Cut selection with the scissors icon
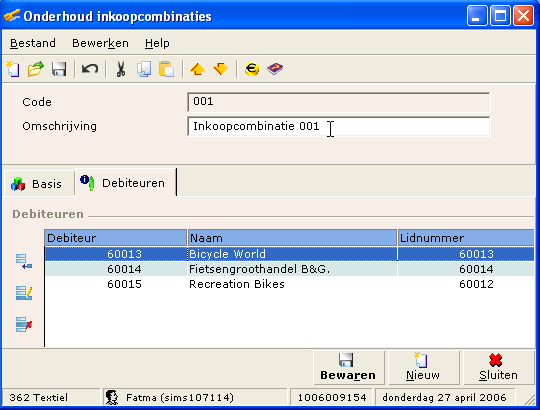This screenshot has height=410, width=540. tap(121, 69)
